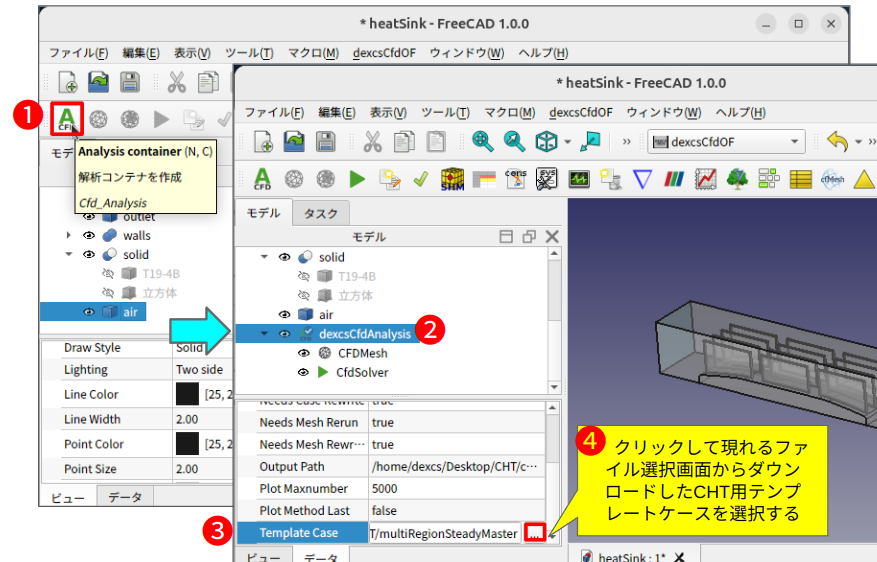
Task: Open the SHM snappyHexMesh icon
Action: [x=452, y=179]
